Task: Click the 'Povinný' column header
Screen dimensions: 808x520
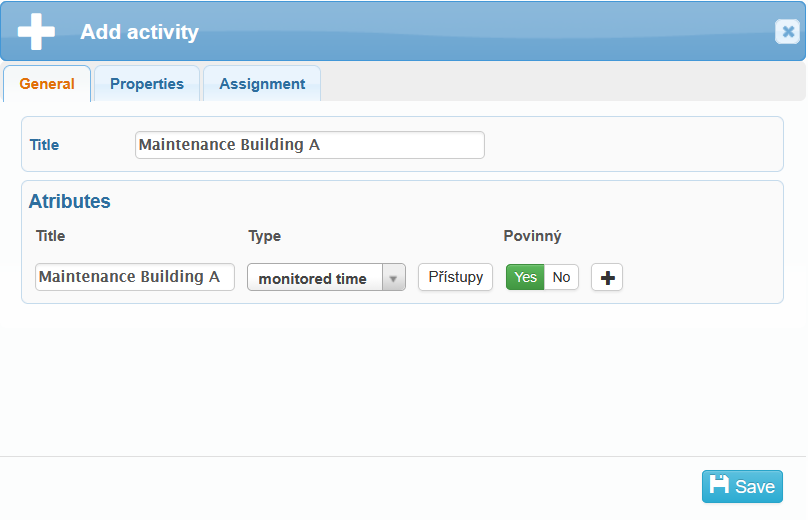Action: point(532,236)
